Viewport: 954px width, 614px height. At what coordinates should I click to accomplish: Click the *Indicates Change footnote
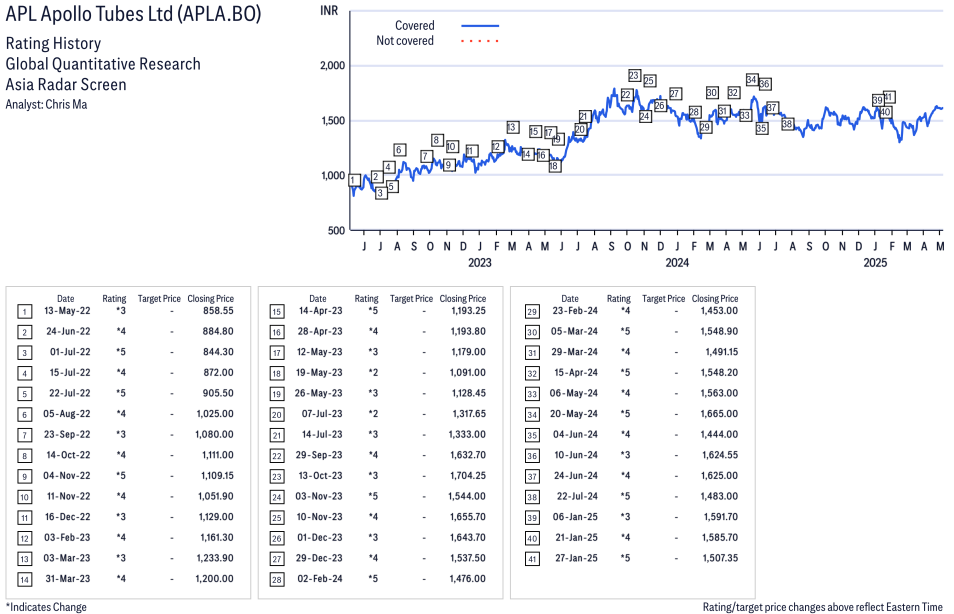point(46,607)
